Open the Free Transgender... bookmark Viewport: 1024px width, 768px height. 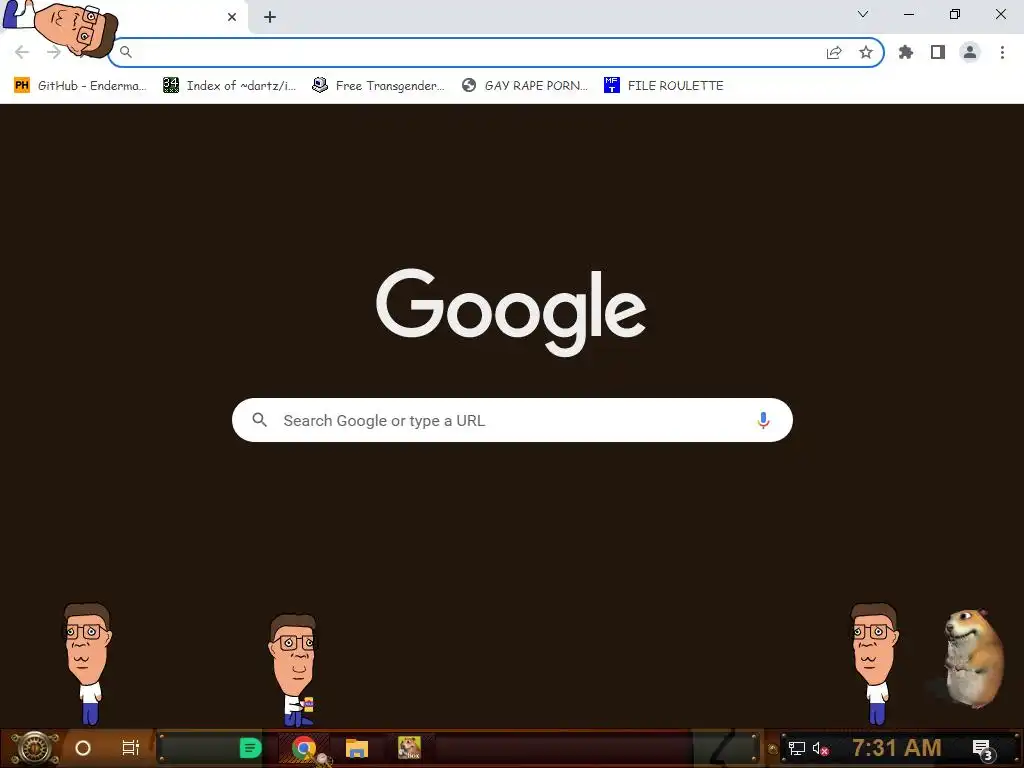[x=378, y=86]
